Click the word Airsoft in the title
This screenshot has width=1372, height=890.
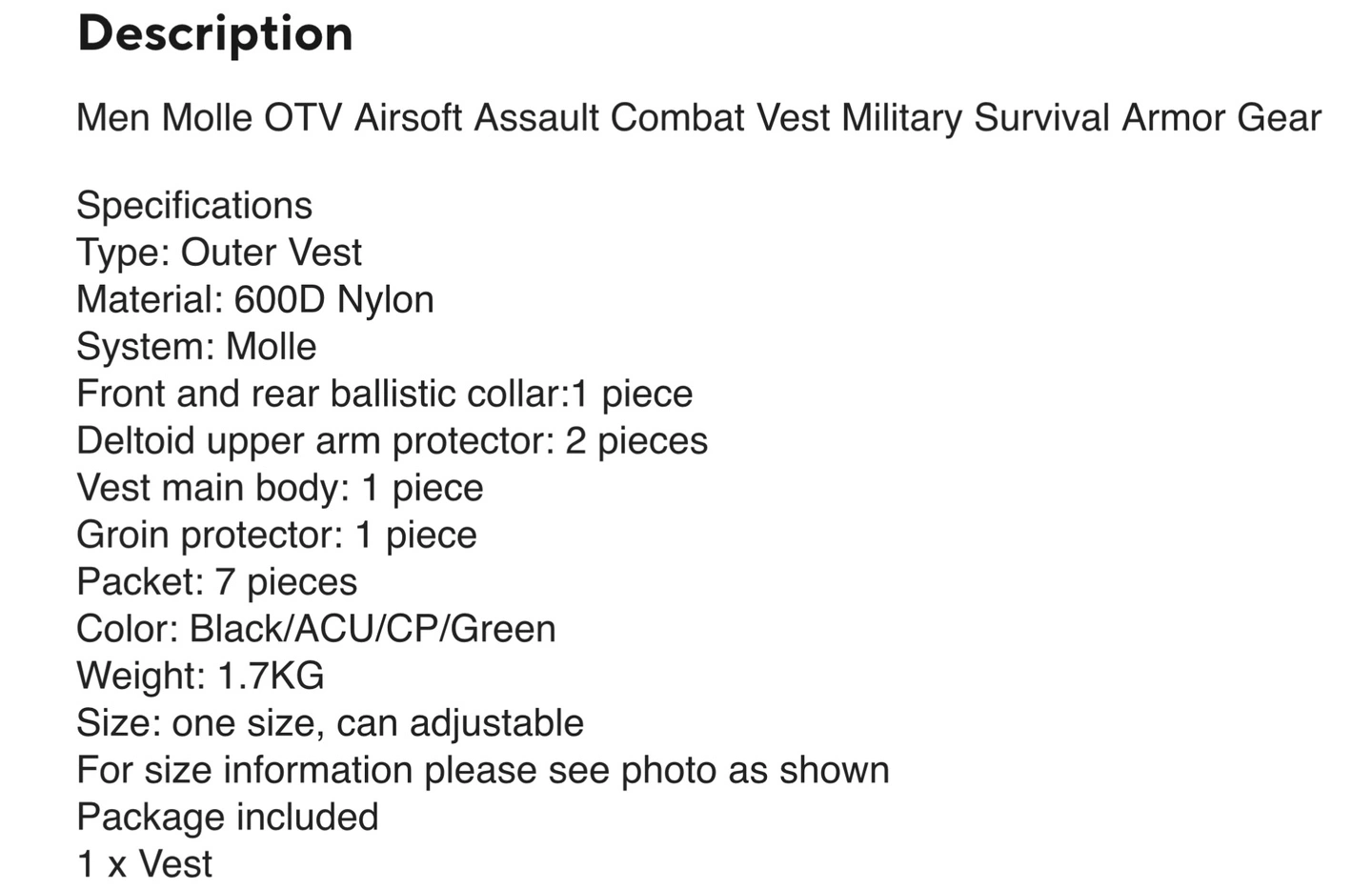pyautogui.click(x=409, y=118)
